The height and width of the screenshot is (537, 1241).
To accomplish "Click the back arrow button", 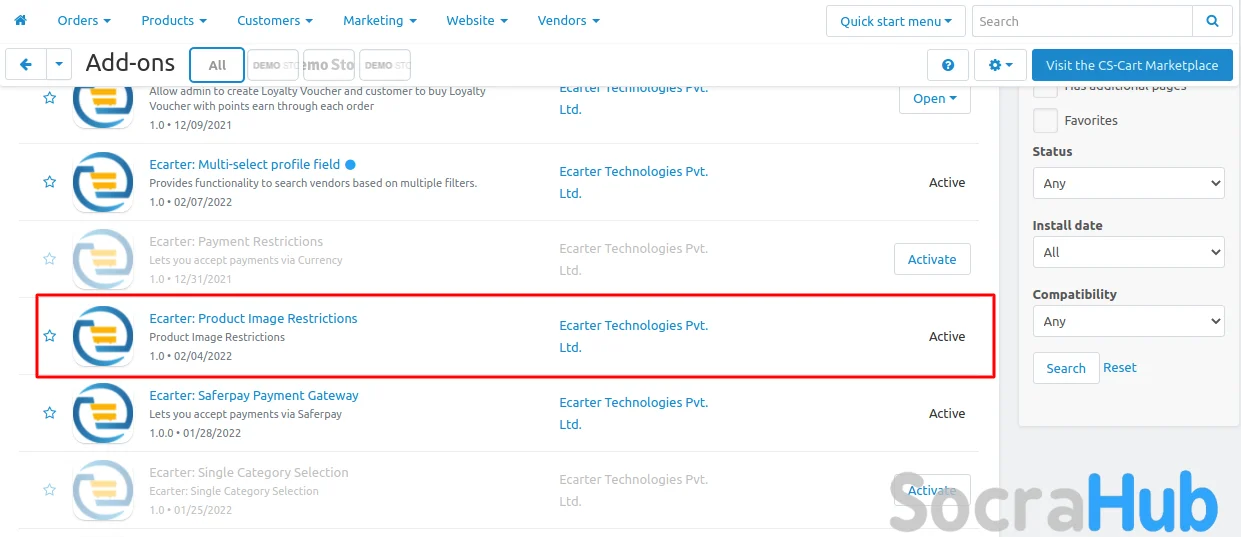I will click(x=26, y=65).
